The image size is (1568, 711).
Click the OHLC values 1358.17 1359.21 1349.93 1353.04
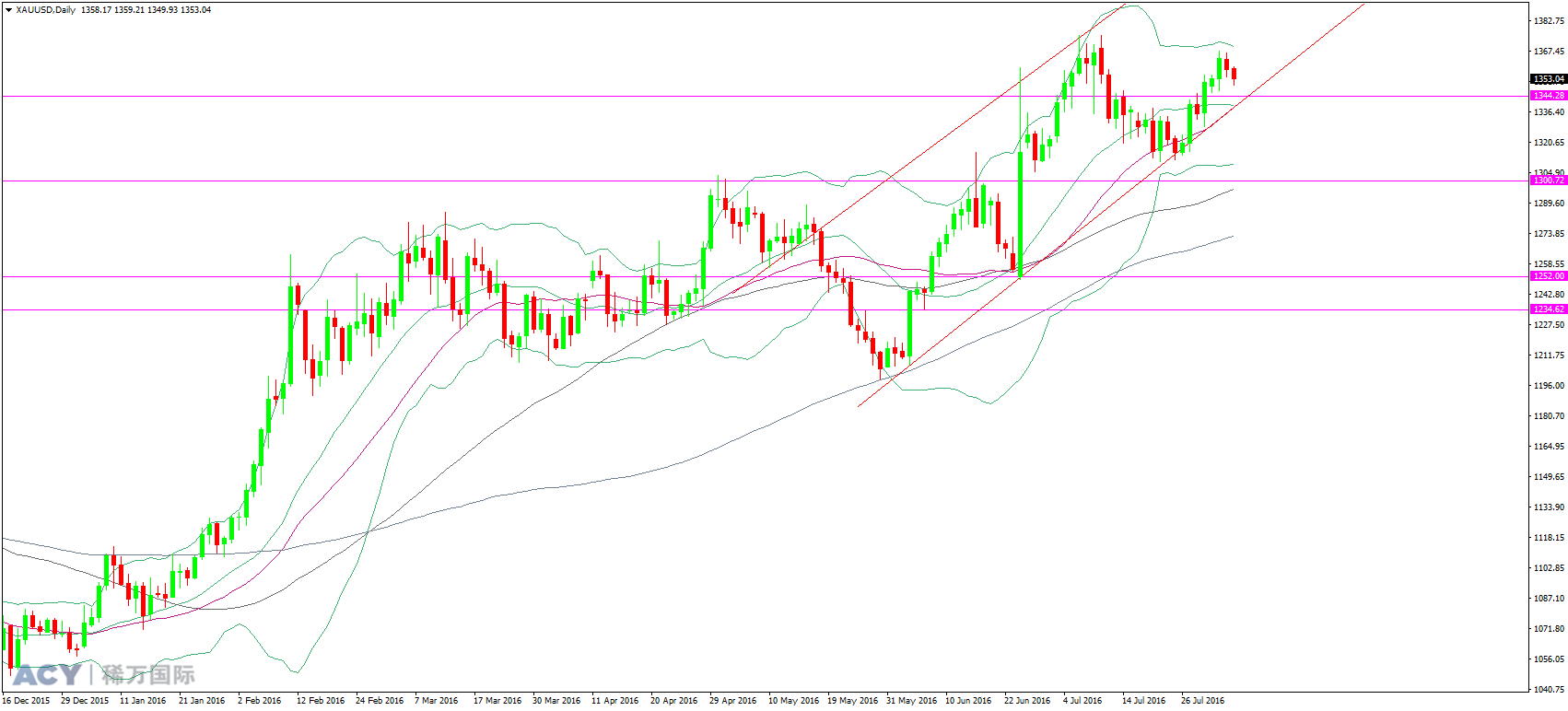(146, 10)
